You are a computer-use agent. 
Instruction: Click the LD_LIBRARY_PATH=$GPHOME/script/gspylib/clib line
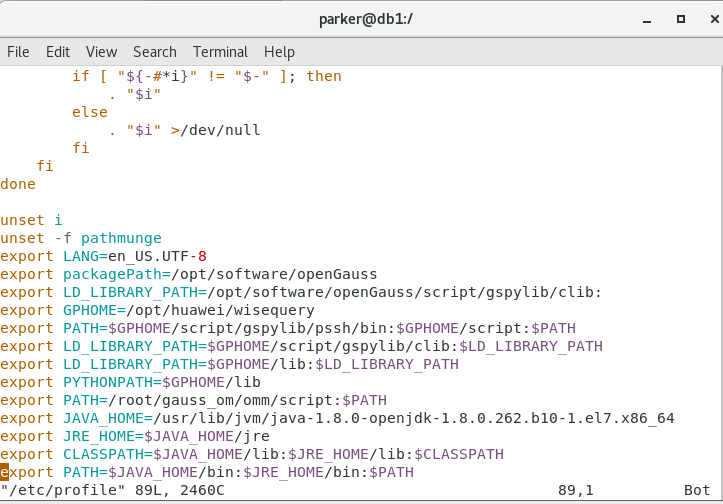301,346
